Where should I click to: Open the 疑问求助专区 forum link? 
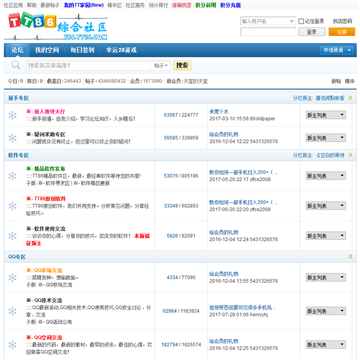50,134
